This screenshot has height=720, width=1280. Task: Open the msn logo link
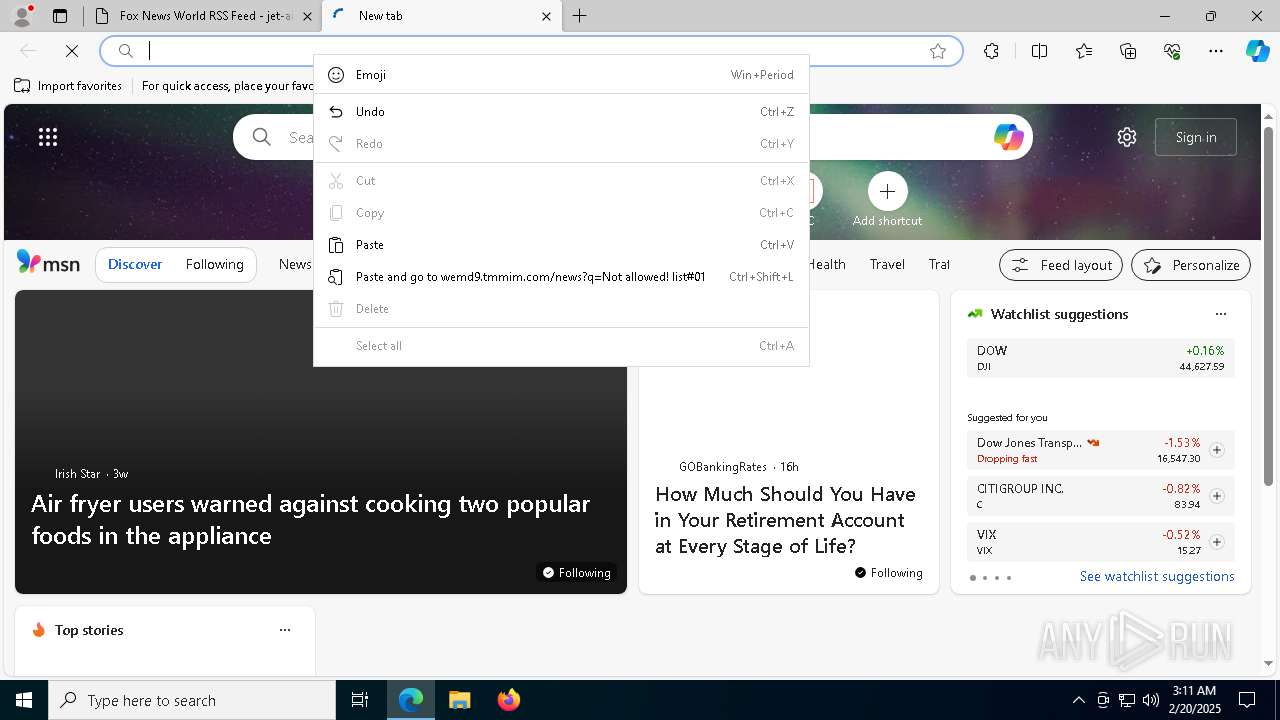click(48, 263)
